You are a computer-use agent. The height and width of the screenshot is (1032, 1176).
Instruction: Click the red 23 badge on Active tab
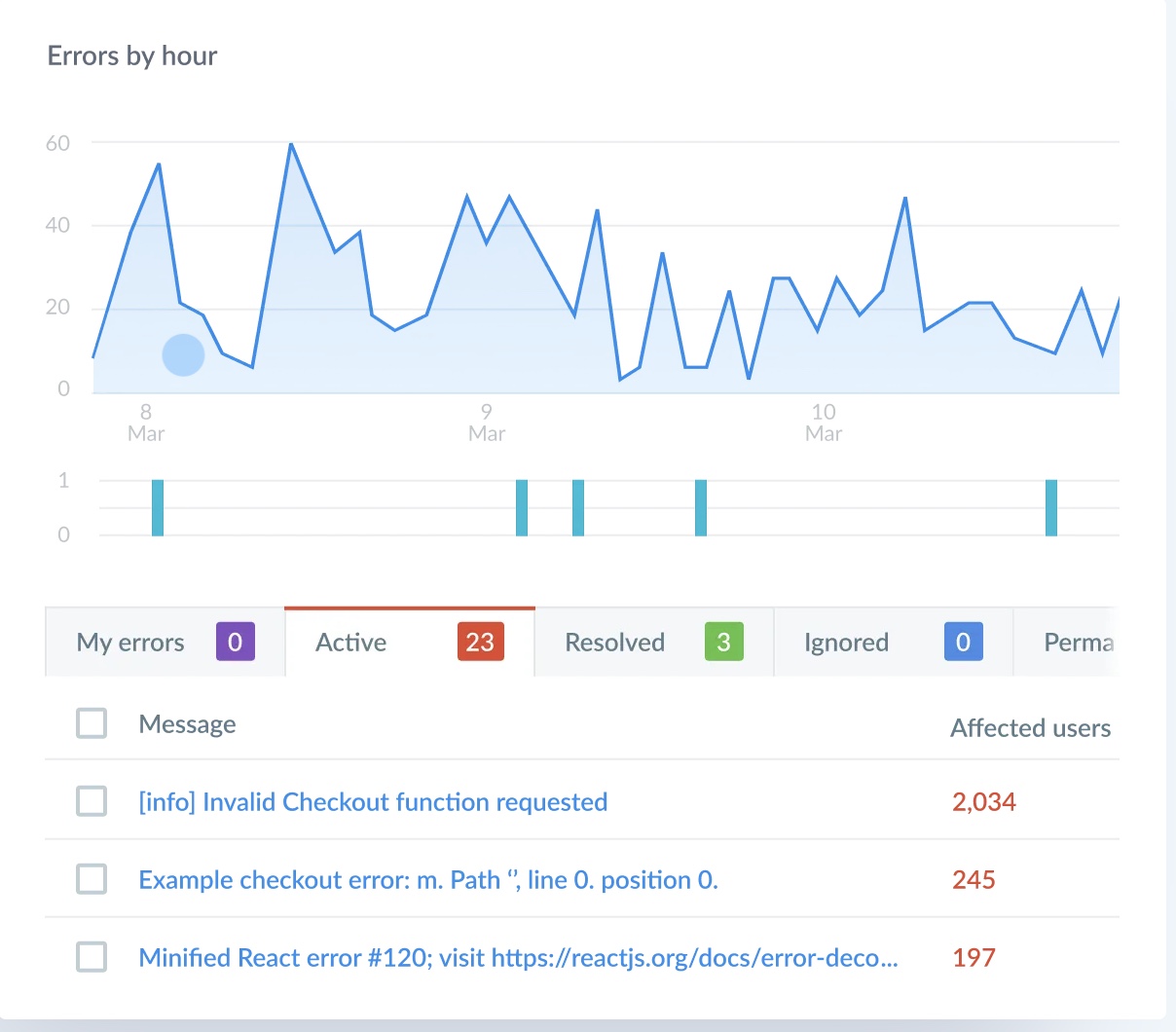[x=480, y=642]
